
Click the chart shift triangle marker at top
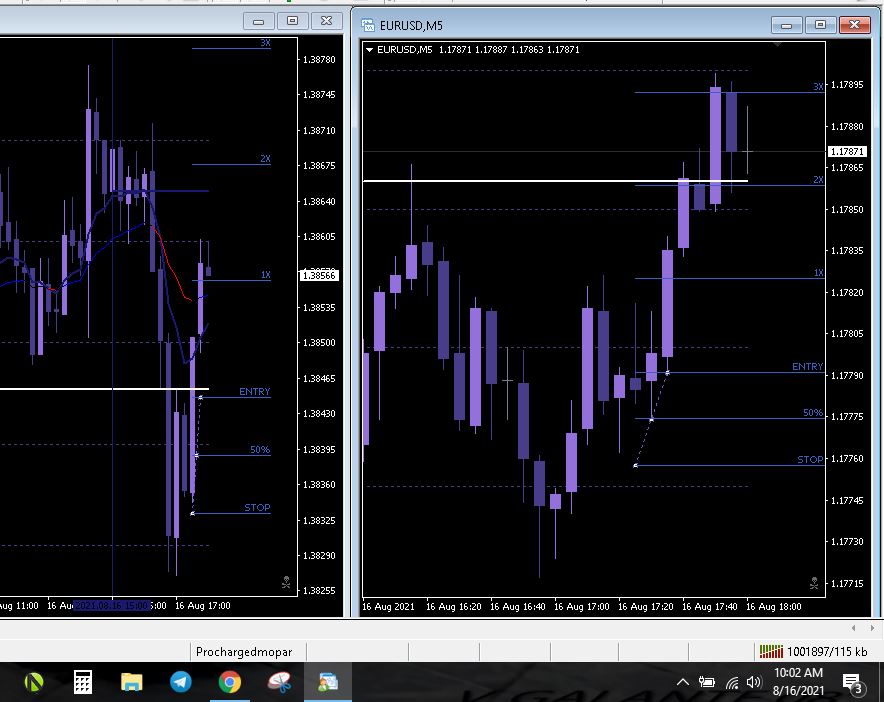coord(778,45)
